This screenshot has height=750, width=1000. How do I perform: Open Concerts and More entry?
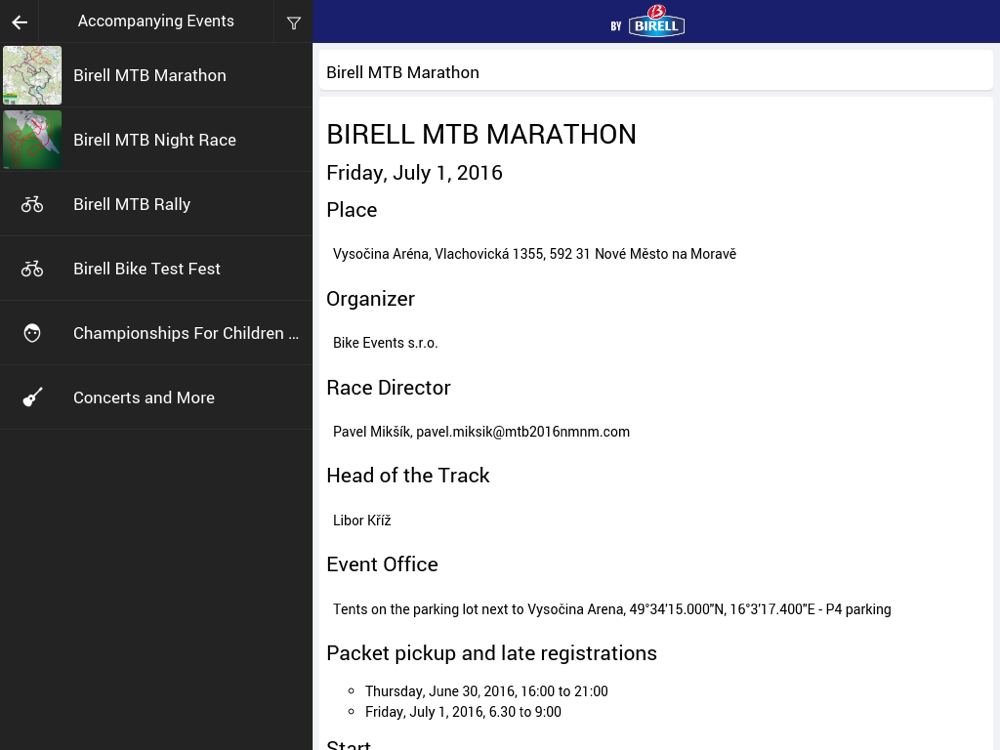coord(156,397)
